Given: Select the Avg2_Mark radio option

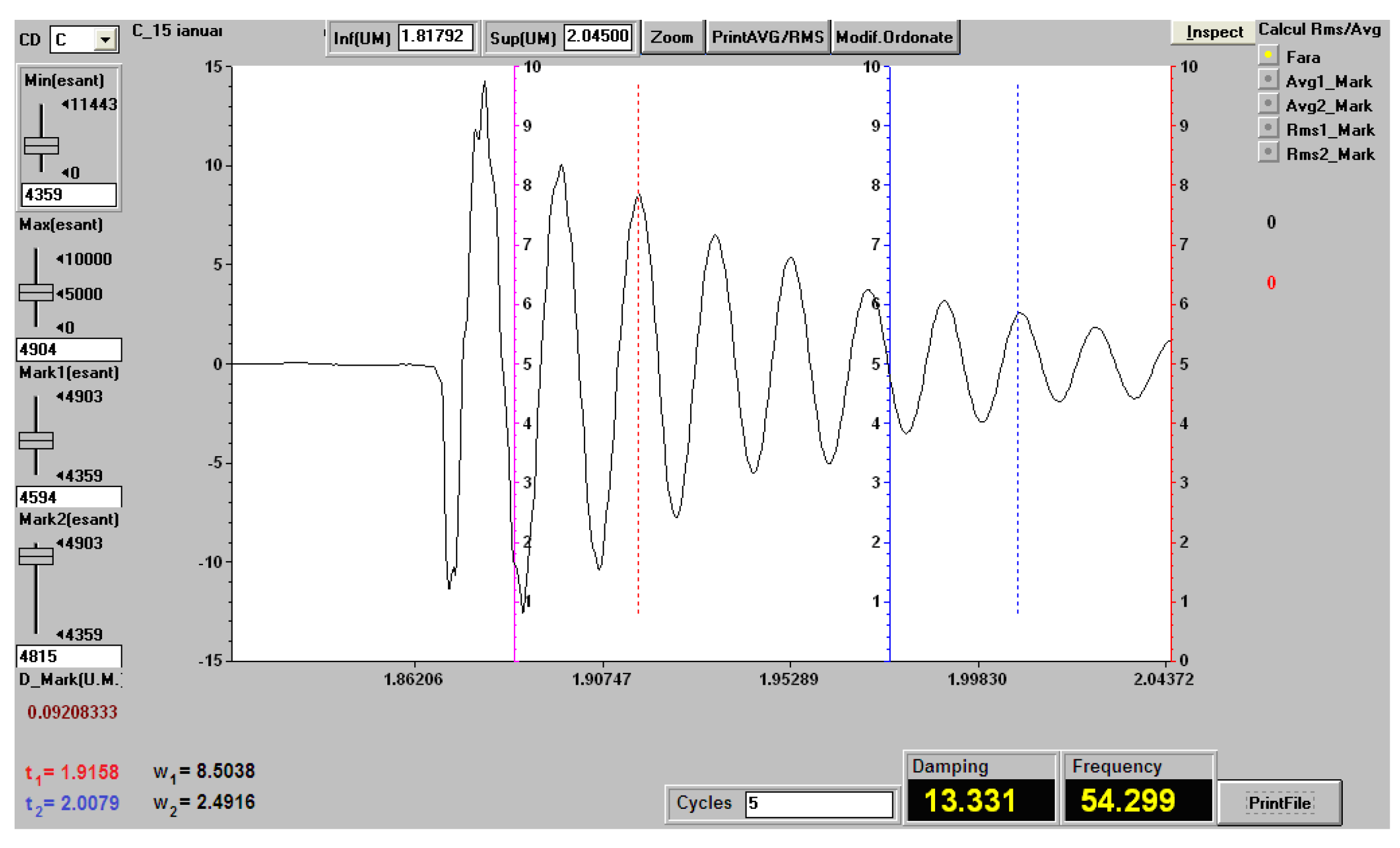Looking at the screenshot, I should pos(1268,103).
